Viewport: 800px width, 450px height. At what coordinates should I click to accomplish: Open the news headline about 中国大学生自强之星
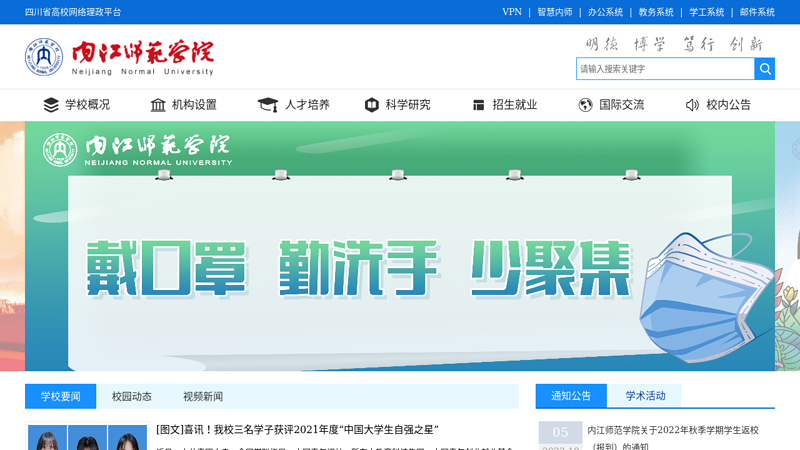tap(297, 430)
